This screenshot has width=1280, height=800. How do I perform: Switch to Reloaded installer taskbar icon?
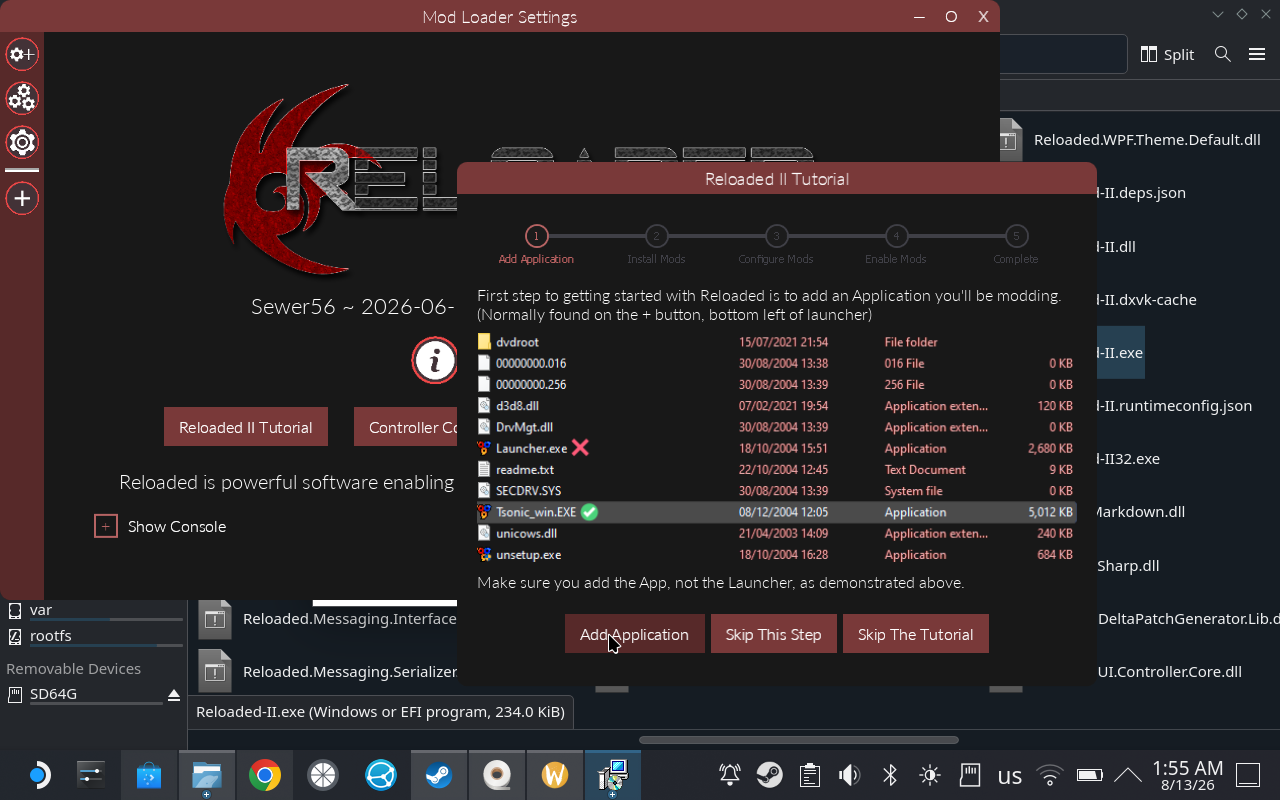613,775
